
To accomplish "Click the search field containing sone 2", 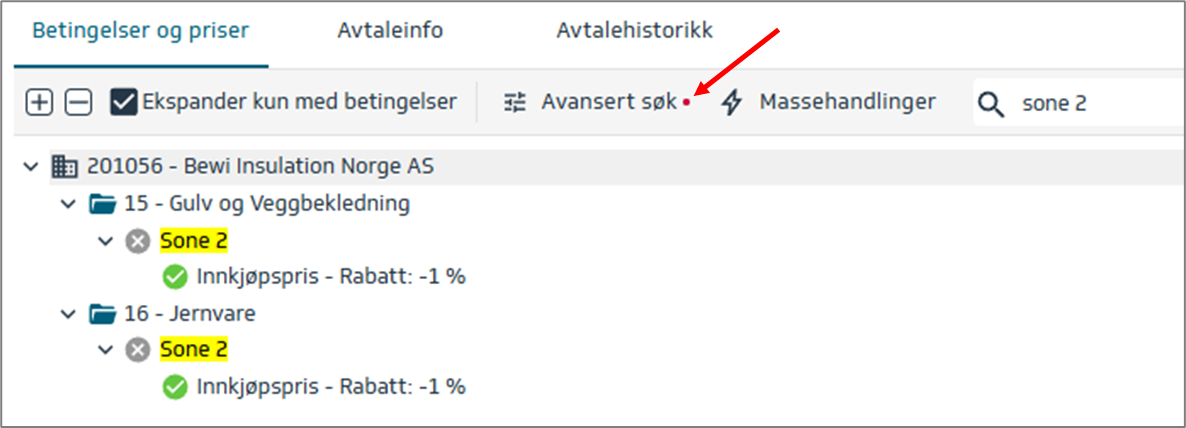I will (x=1090, y=104).
